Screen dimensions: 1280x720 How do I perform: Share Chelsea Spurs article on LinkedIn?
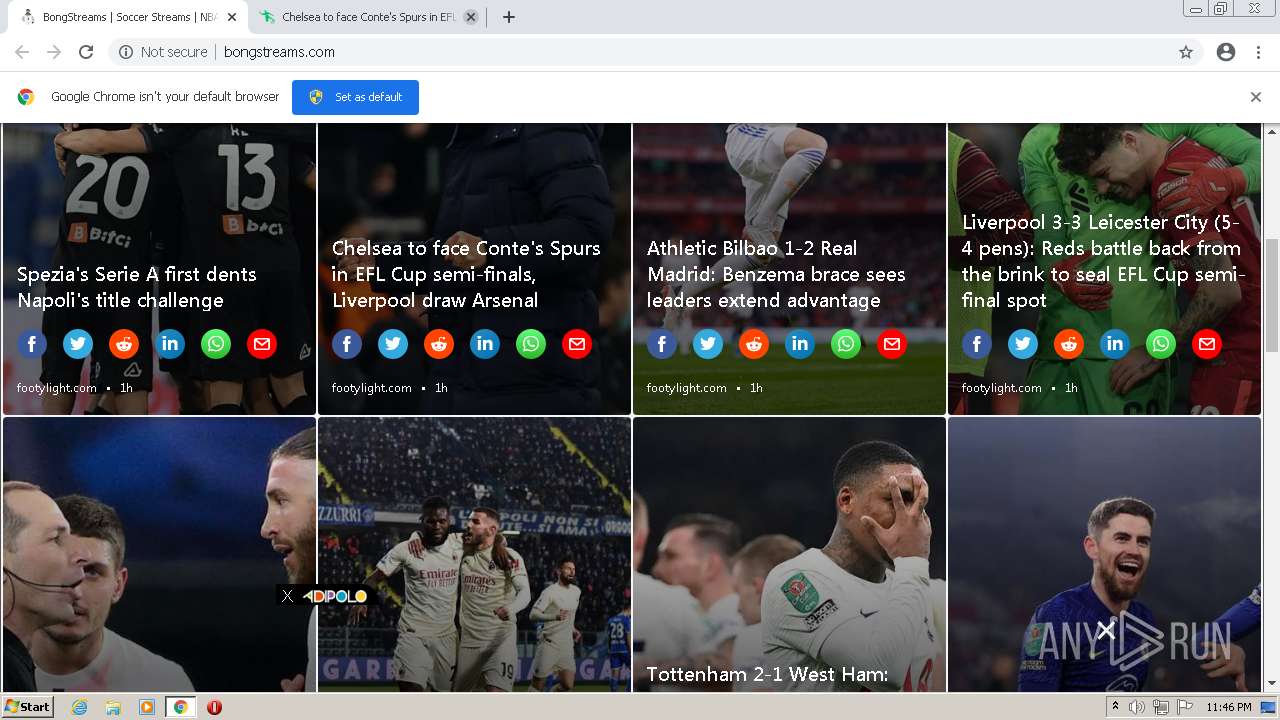pyautogui.click(x=485, y=344)
